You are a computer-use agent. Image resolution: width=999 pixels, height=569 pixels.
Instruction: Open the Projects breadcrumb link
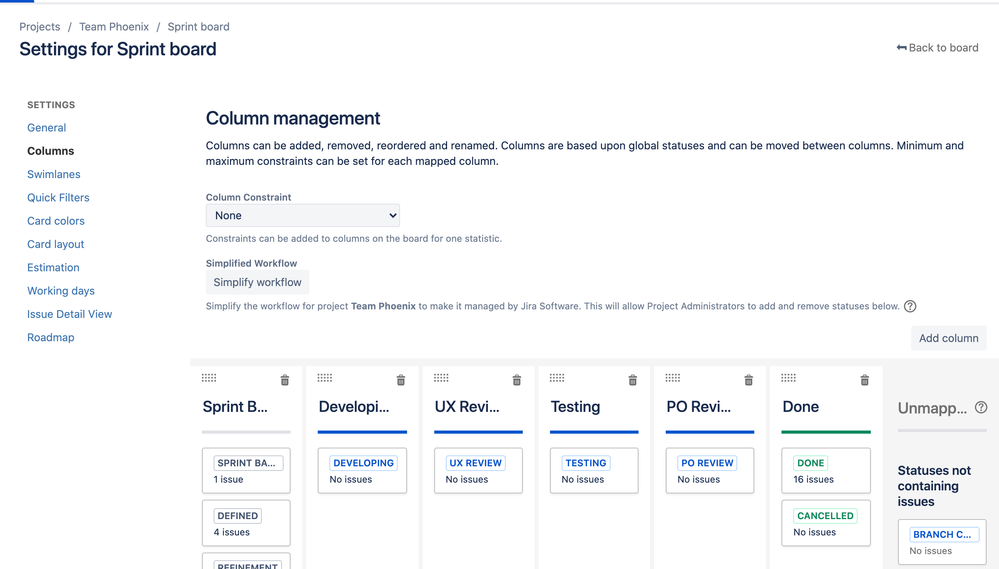pos(40,27)
